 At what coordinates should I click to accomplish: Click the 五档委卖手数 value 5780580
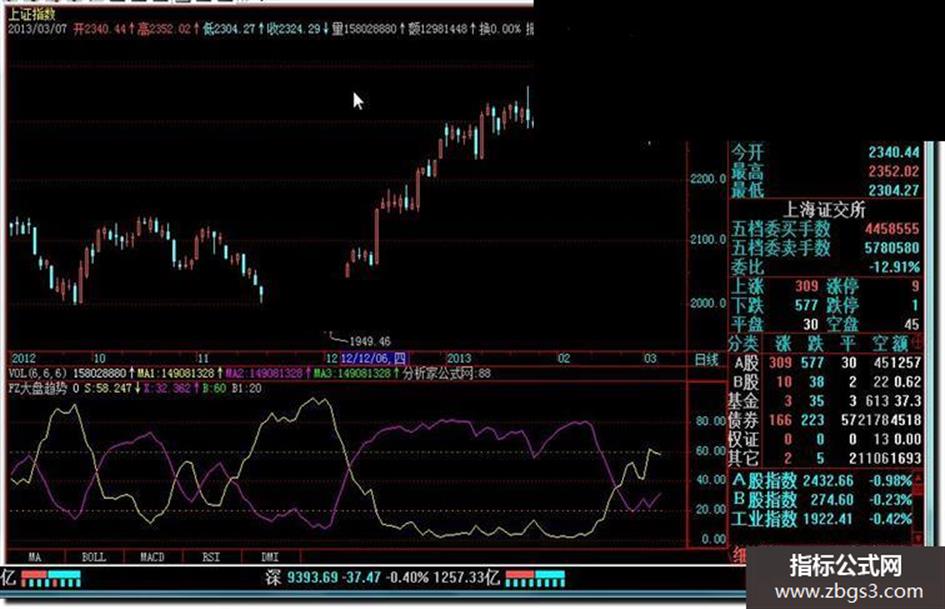pyautogui.click(x=892, y=248)
